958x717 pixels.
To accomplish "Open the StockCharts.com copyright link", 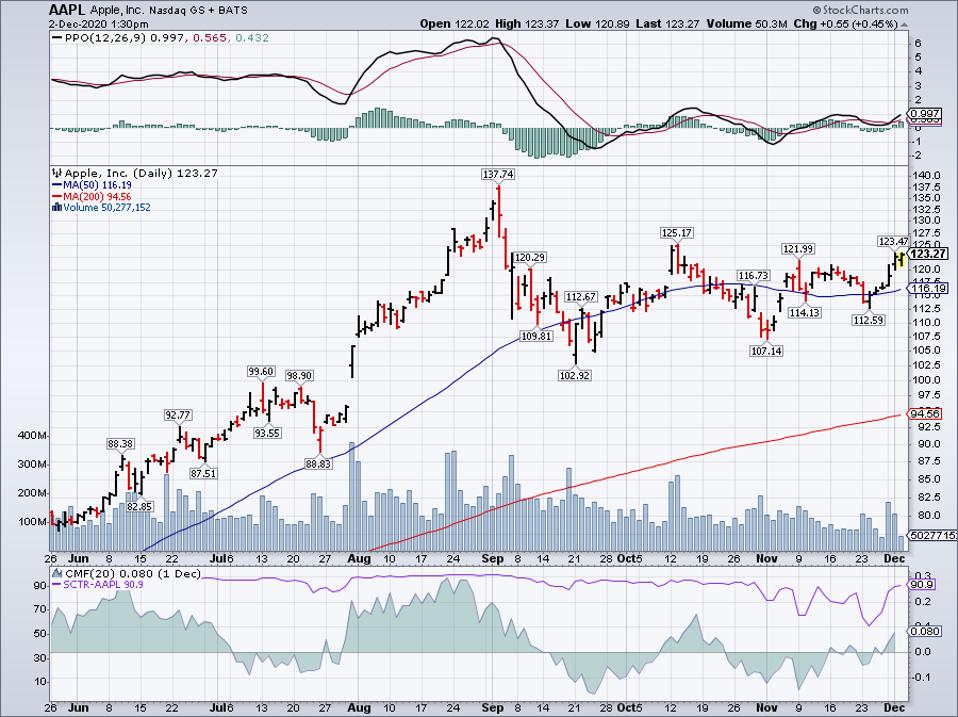I will (x=860, y=10).
